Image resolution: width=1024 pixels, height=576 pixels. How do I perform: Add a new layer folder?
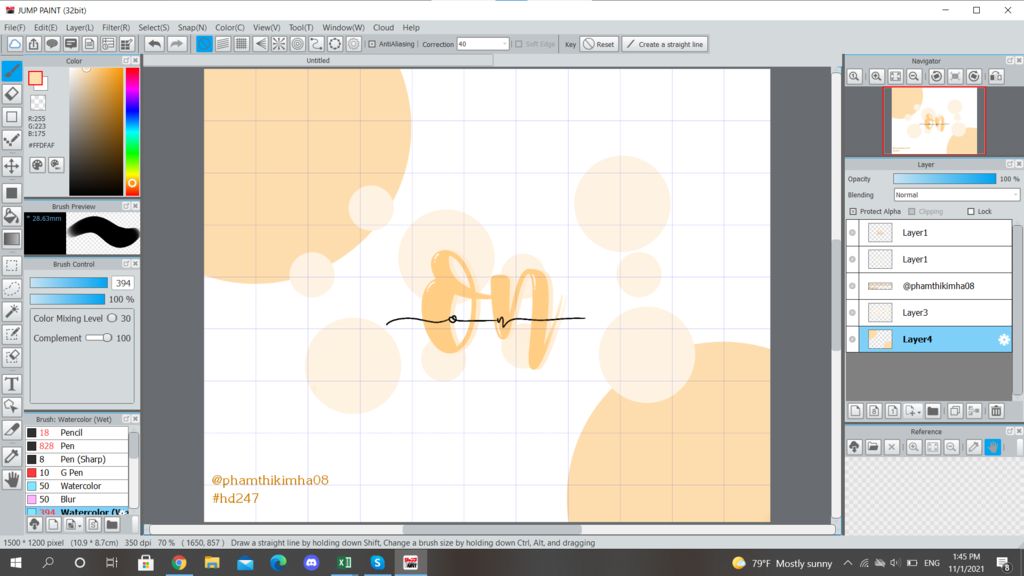point(933,411)
